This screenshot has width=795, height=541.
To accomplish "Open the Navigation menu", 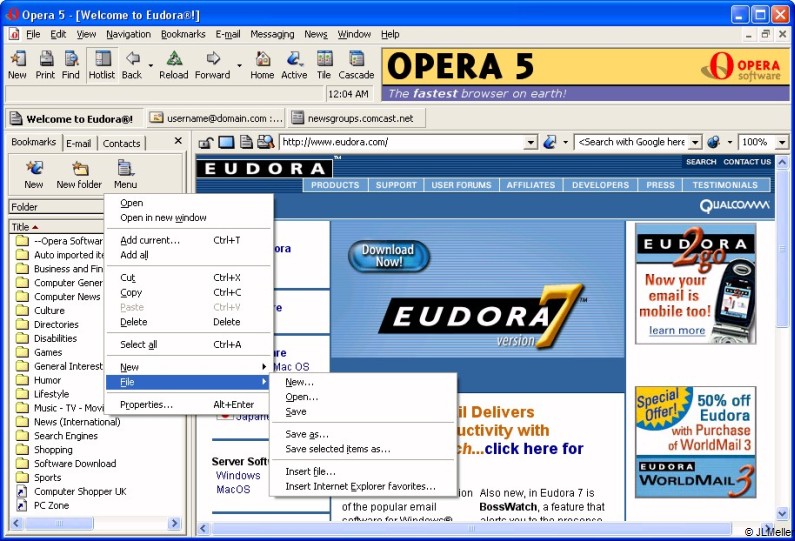I will [128, 34].
